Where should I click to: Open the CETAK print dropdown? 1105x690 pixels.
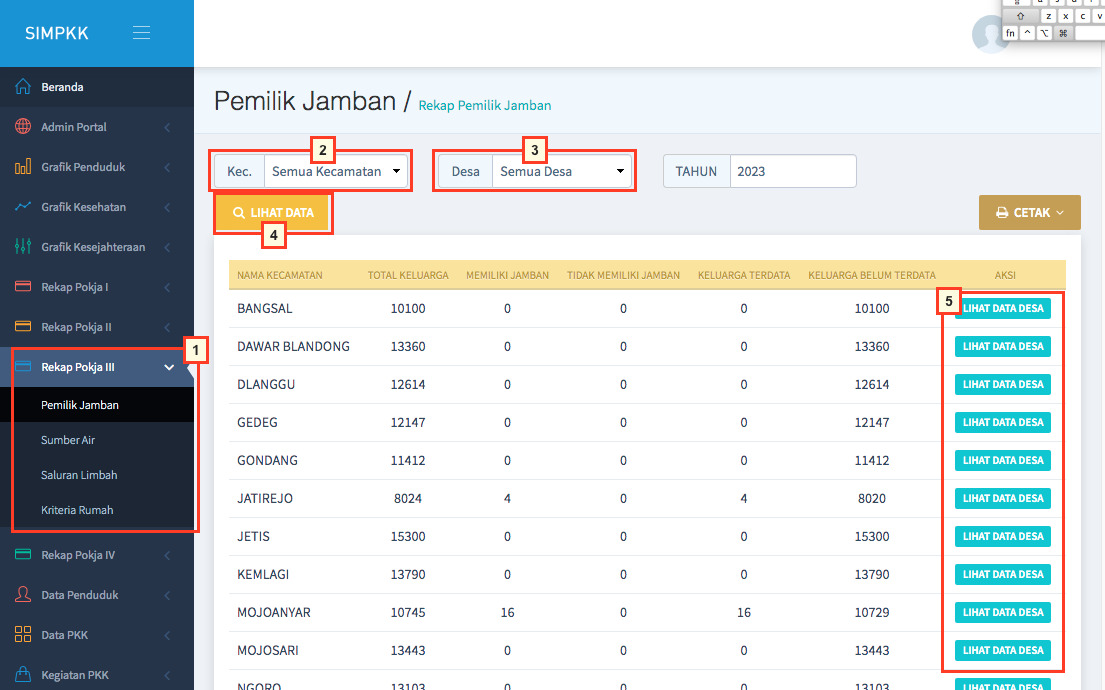tap(1029, 213)
